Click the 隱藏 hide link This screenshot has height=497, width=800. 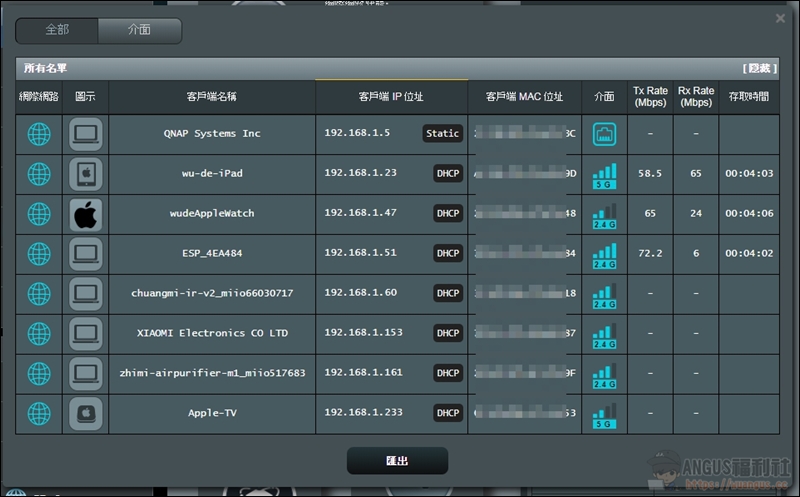[x=759, y=68]
